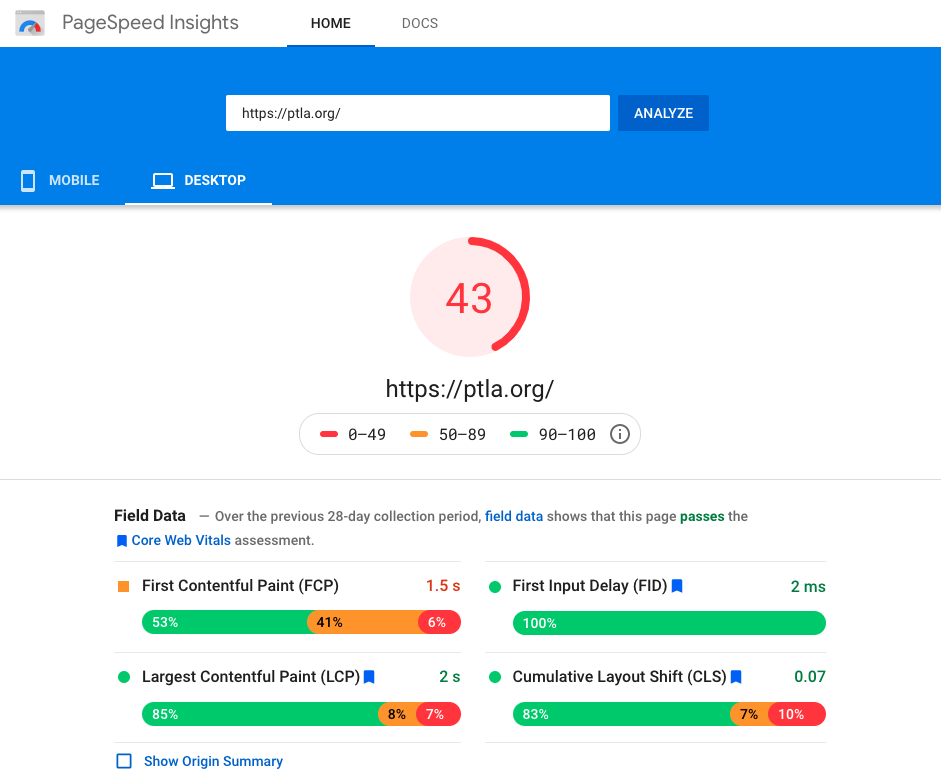Click the desktop laptop icon
The width and height of the screenshot is (941, 781).
pos(163,181)
